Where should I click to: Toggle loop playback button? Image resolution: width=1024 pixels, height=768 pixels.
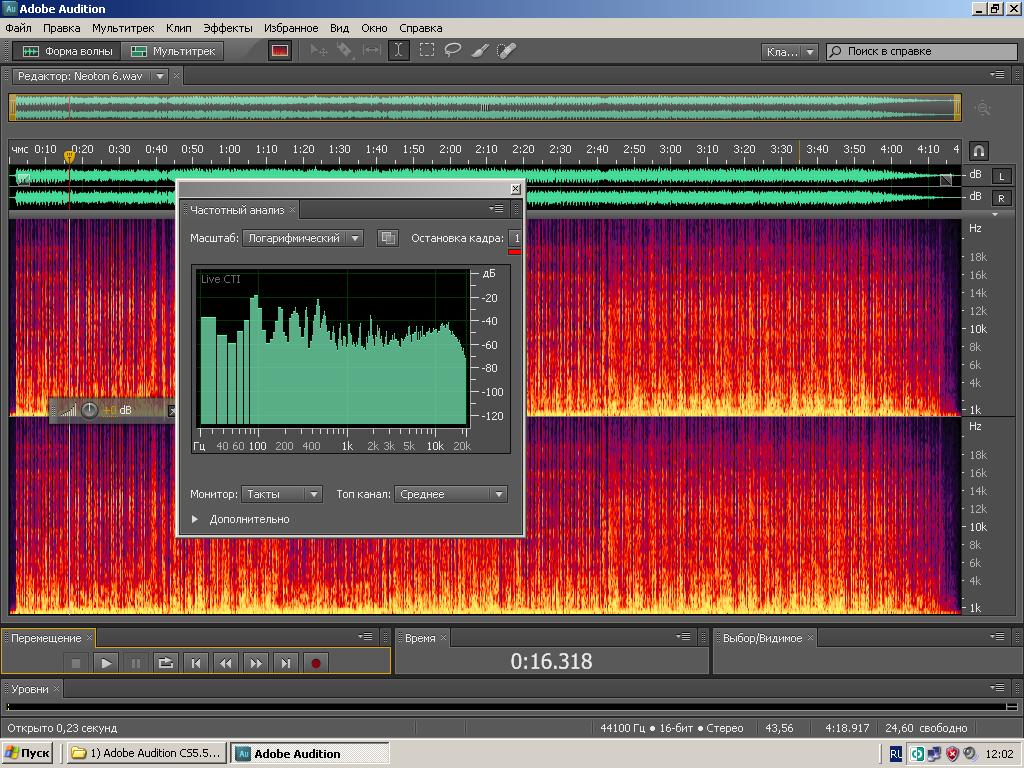(166, 662)
